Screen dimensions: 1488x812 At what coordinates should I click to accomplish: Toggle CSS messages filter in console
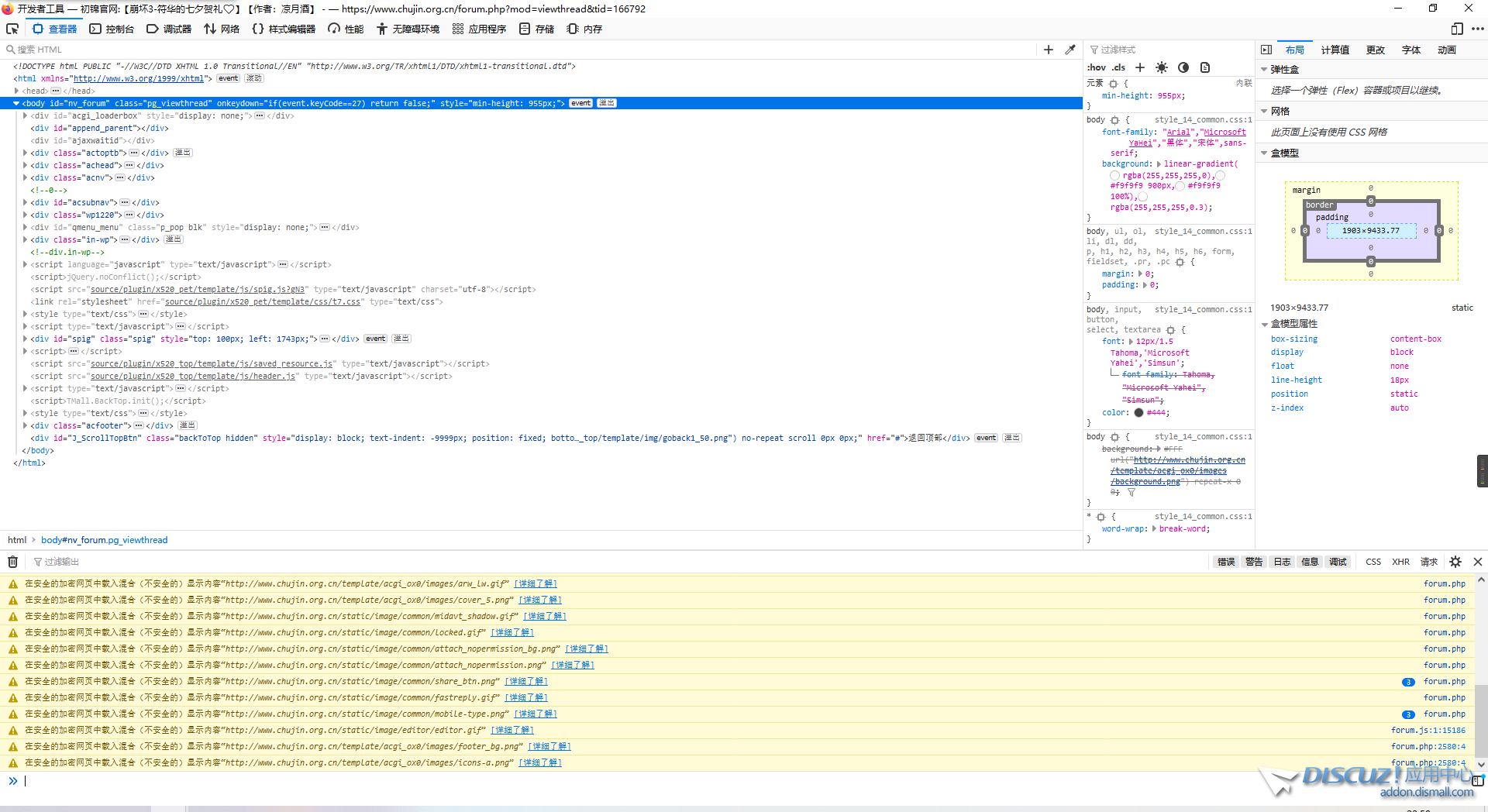tap(1373, 562)
